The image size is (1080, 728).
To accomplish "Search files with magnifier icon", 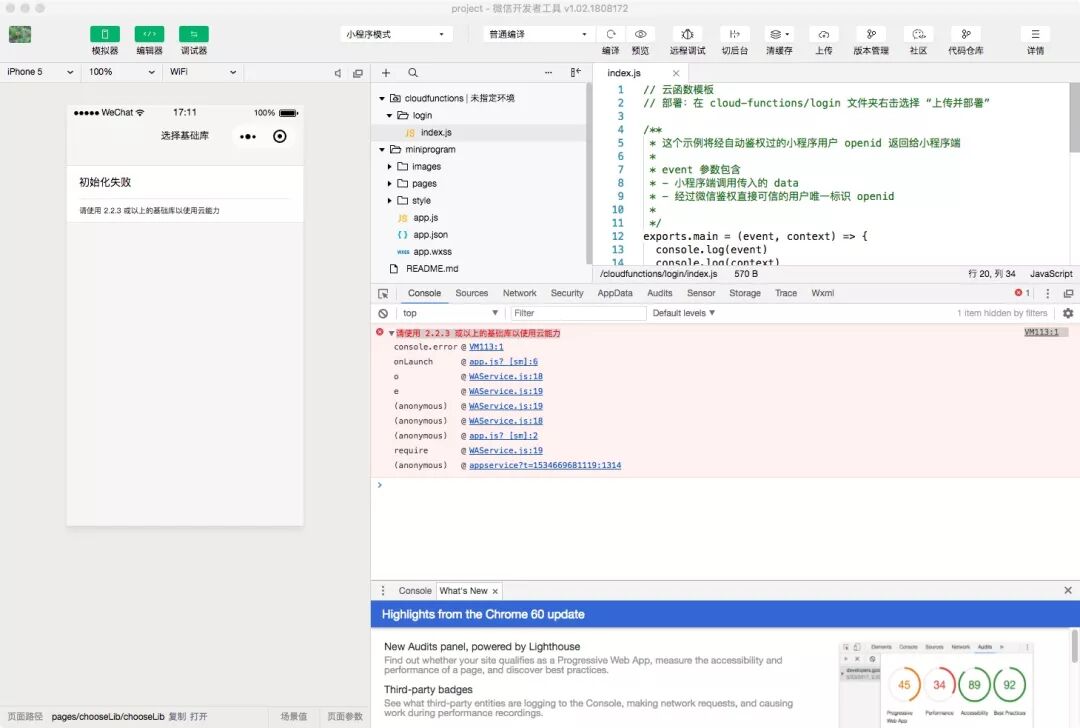I will (x=413, y=73).
